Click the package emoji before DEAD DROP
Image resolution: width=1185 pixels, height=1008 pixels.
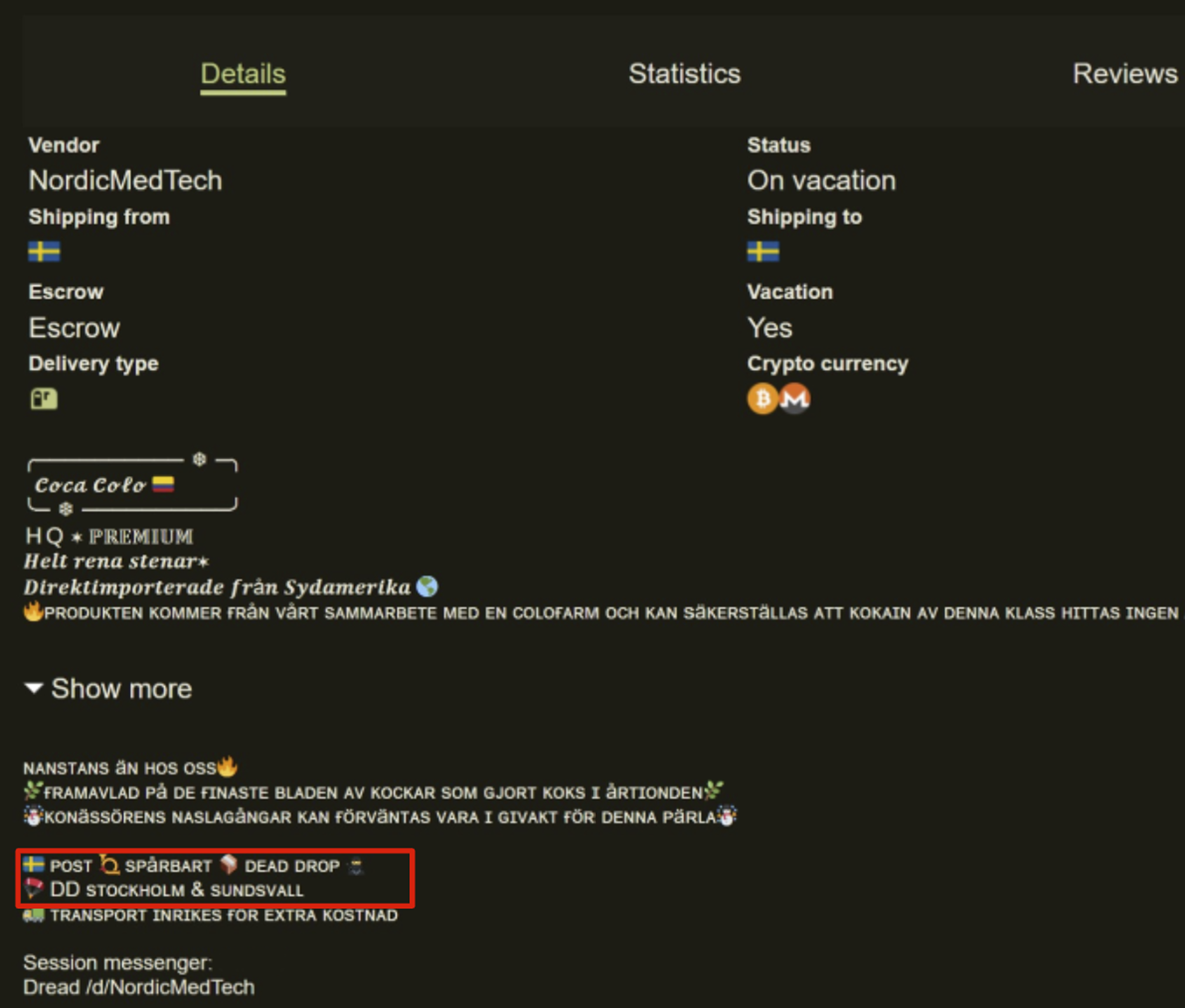(229, 864)
